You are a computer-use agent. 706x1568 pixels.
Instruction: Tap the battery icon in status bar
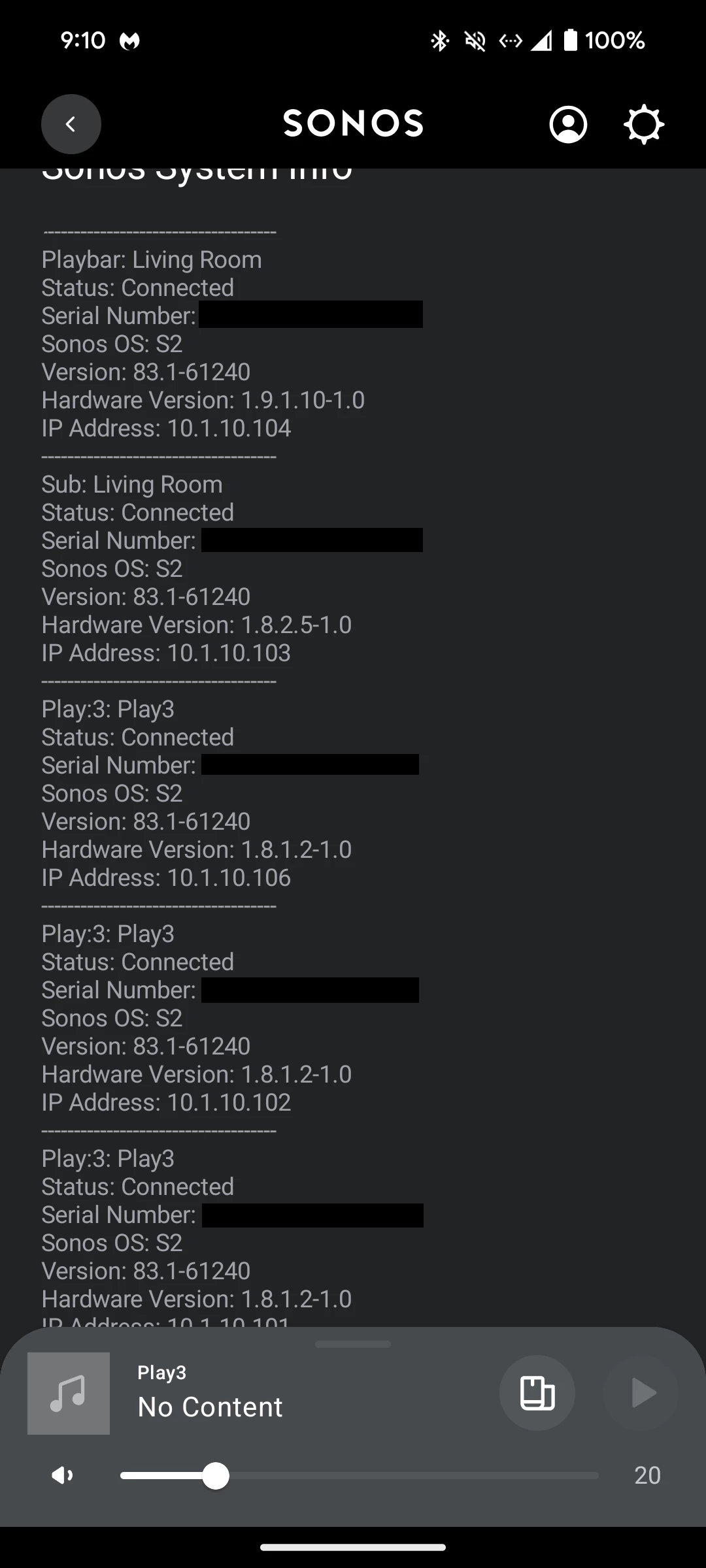(571, 41)
